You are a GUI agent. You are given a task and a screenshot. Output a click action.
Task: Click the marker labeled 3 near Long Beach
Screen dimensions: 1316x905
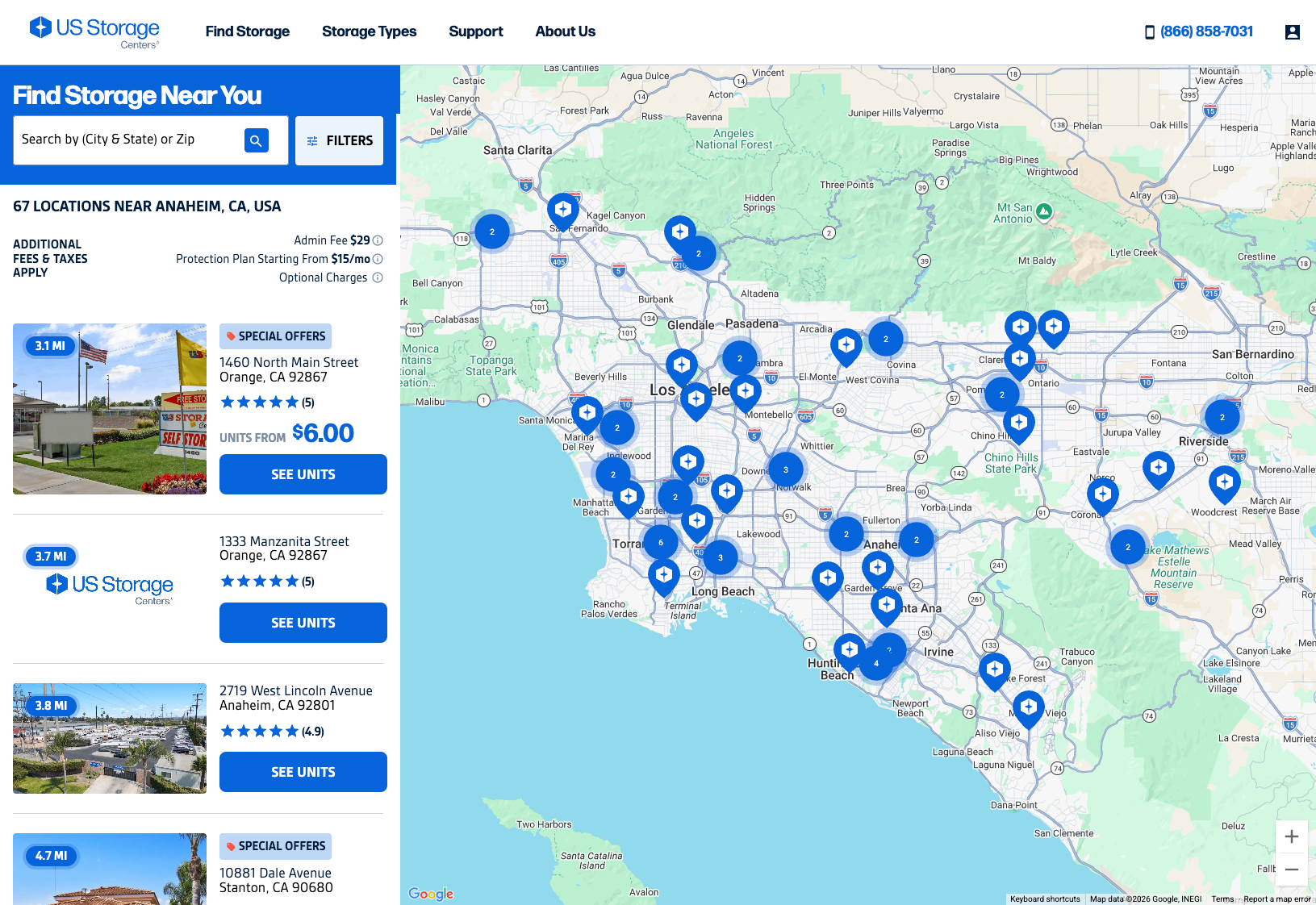[720, 557]
